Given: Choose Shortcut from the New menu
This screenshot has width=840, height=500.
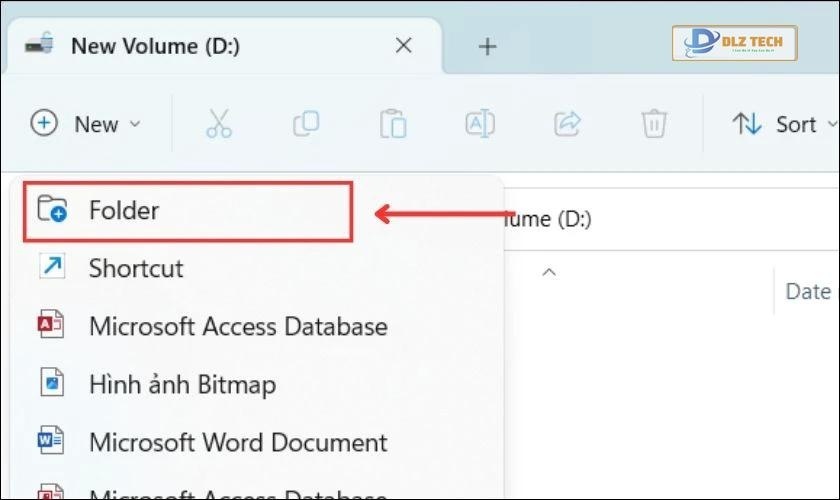Looking at the screenshot, I should point(136,268).
